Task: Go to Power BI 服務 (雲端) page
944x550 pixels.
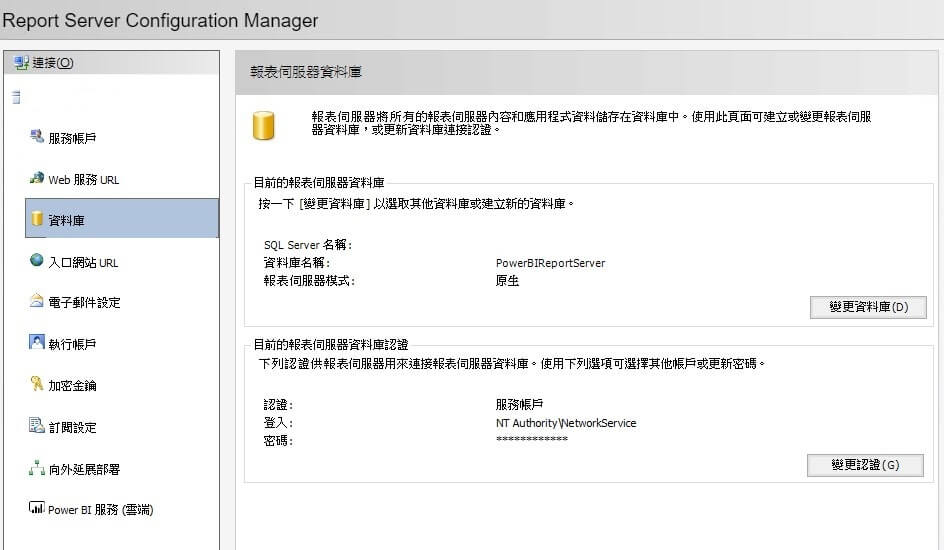Action: (x=100, y=510)
